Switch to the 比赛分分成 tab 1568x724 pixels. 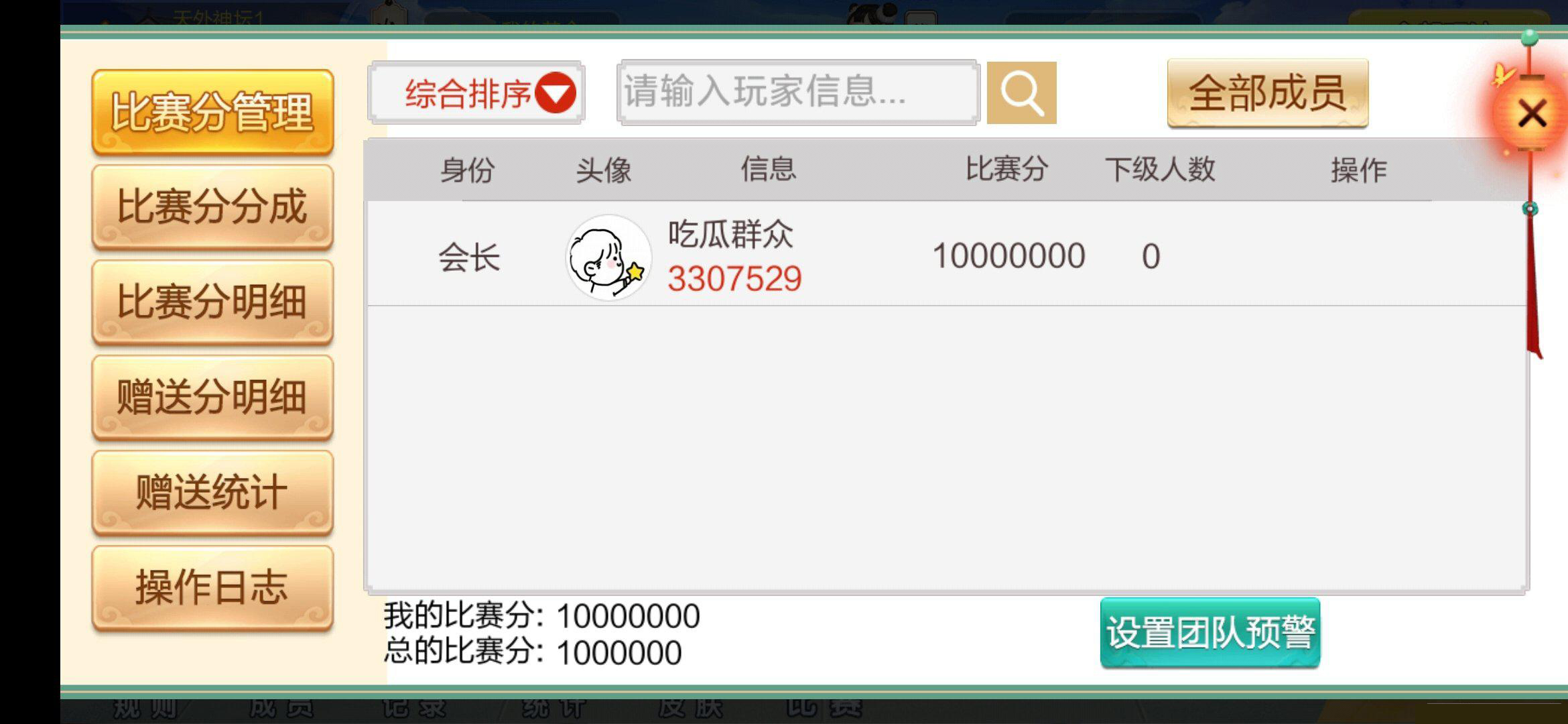coord(212,207)
